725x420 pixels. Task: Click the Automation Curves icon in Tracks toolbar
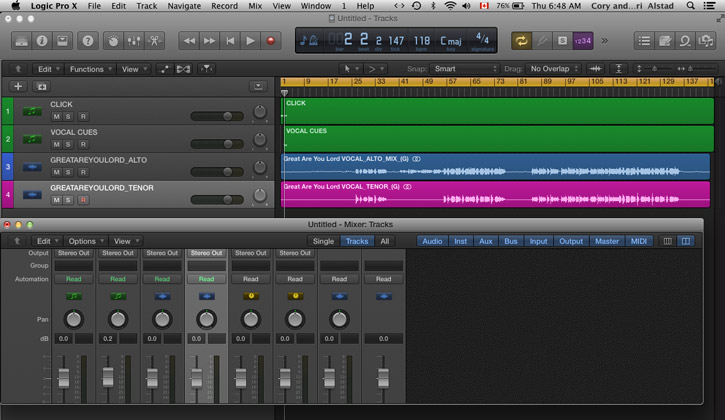tap(164, 69)
